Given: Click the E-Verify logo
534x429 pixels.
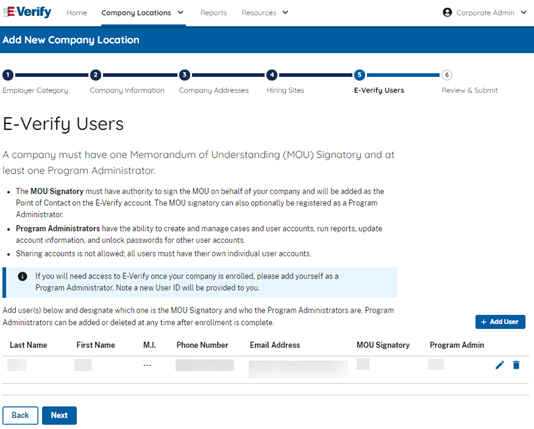Looking at the screenshot, I should point(27,12).
